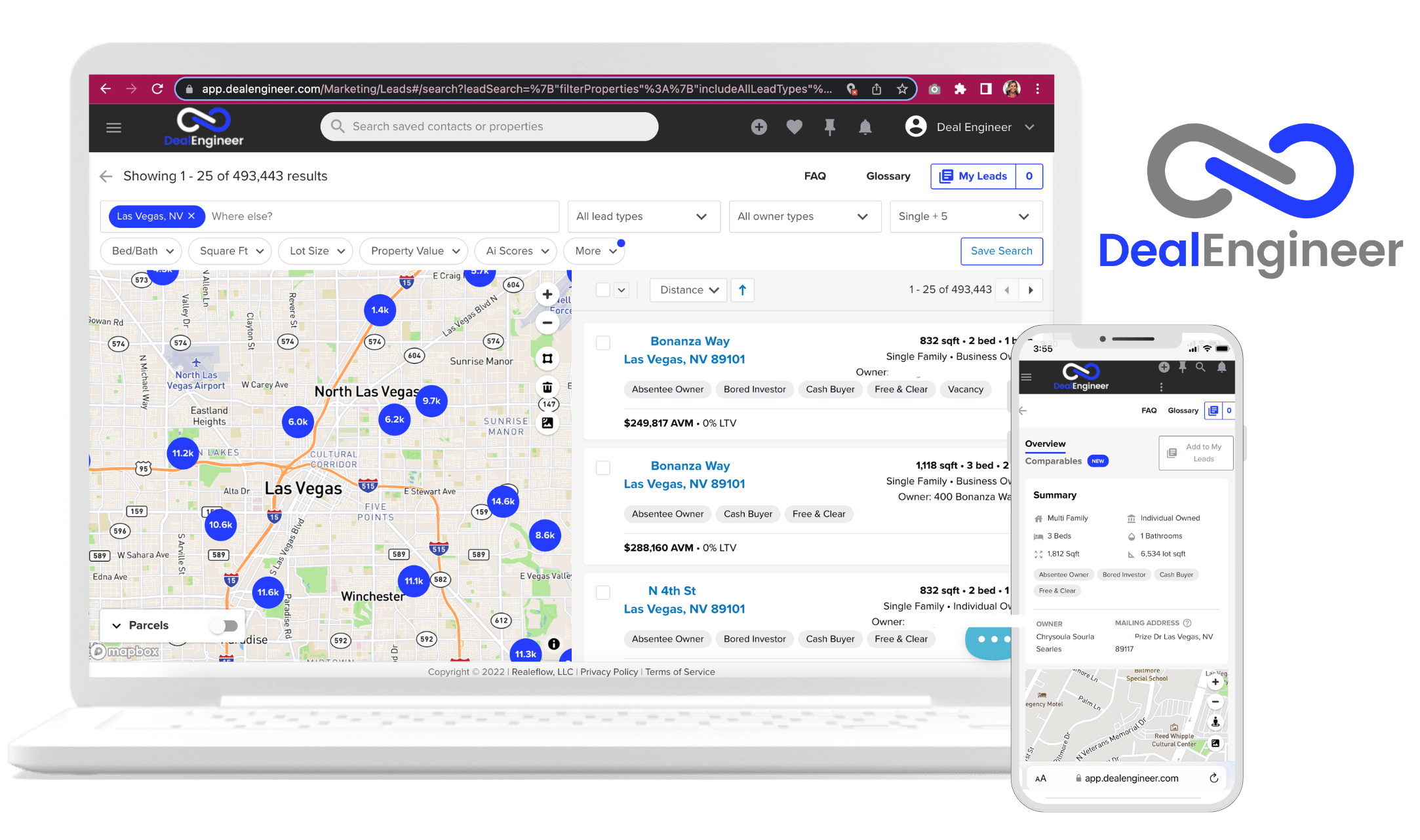Click the saved contacts search field
Image resolution: width=1420 pixels, height=840 pixels.
tap(489, 126)
